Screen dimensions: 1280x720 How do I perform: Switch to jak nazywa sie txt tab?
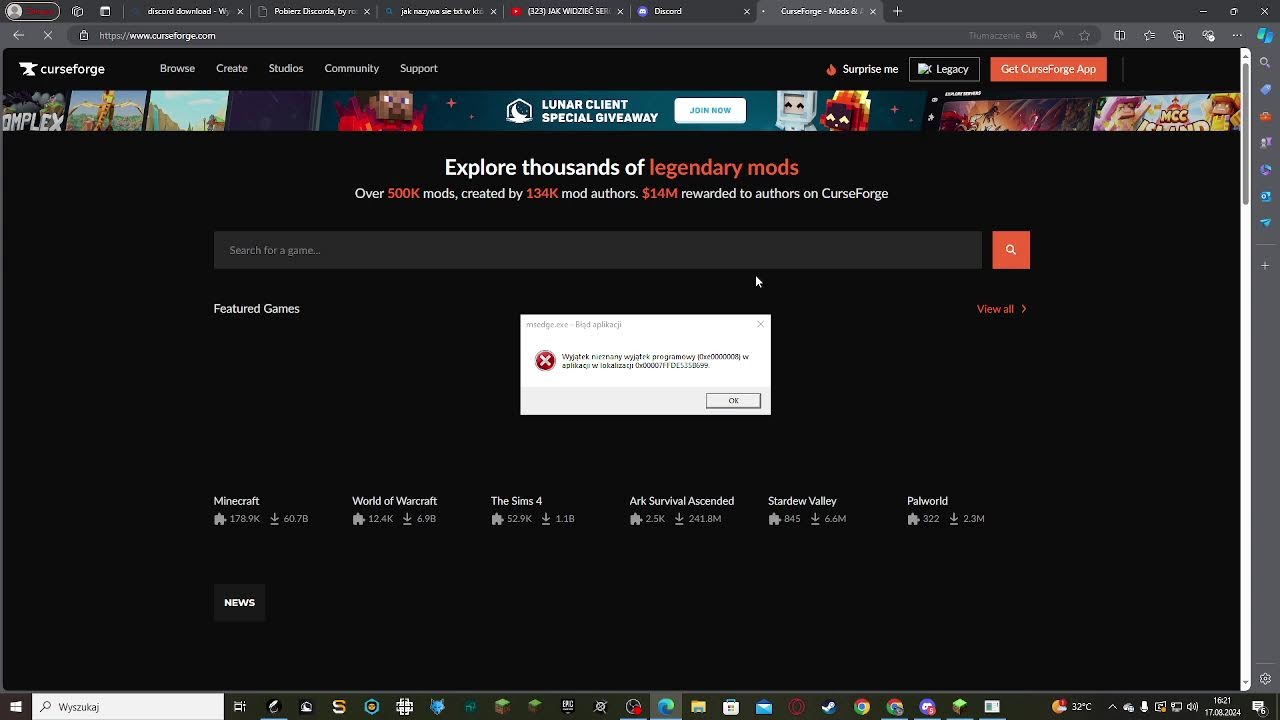[440, 11]
